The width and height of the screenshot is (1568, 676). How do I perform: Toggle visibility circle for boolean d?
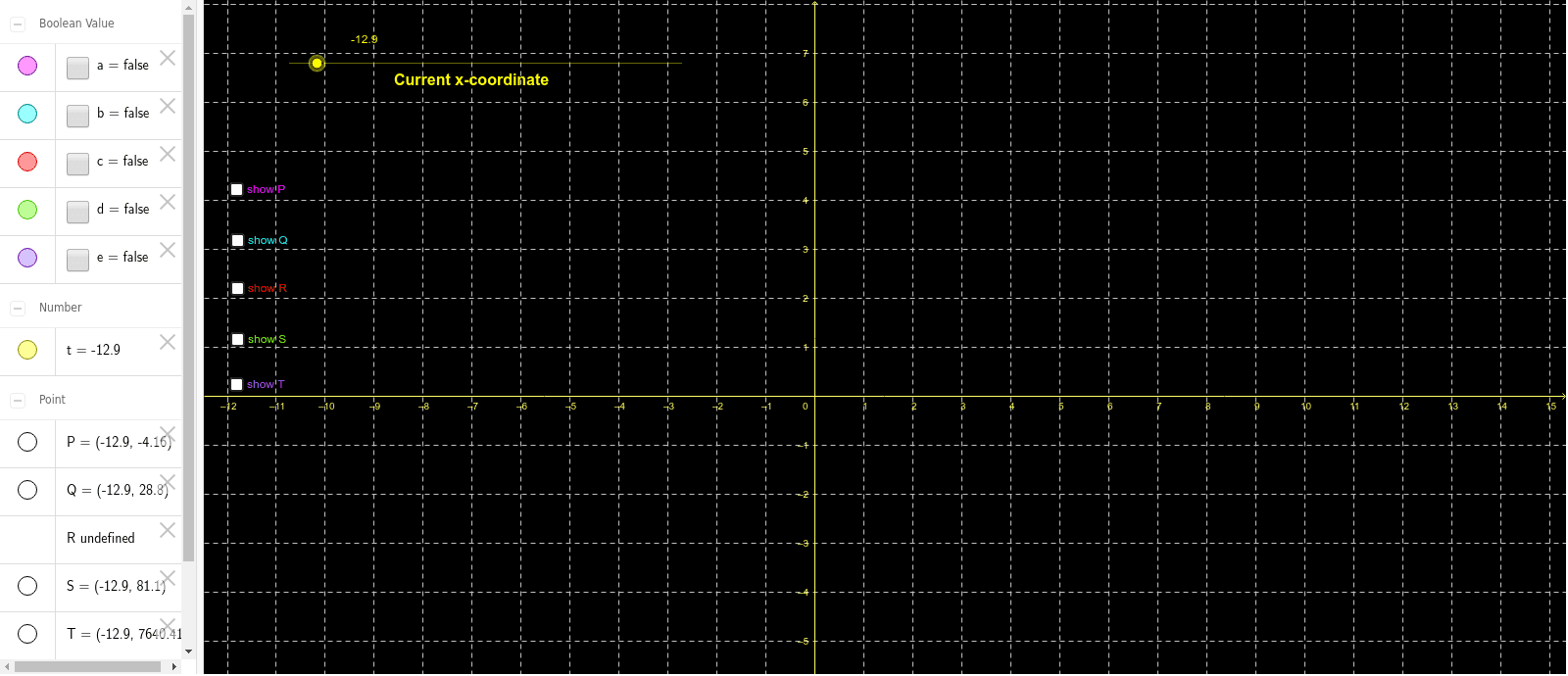pyautogui.click(x=27, y=210)
